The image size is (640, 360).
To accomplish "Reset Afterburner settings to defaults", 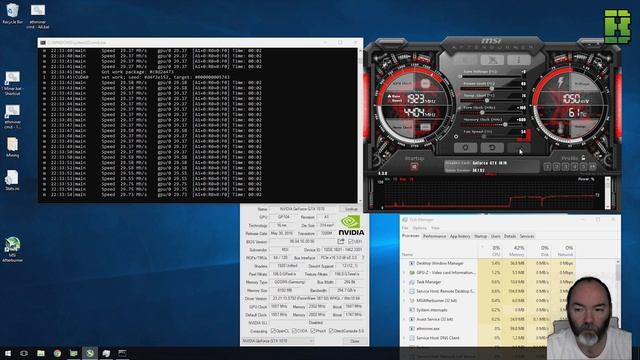I will [492, 147].
